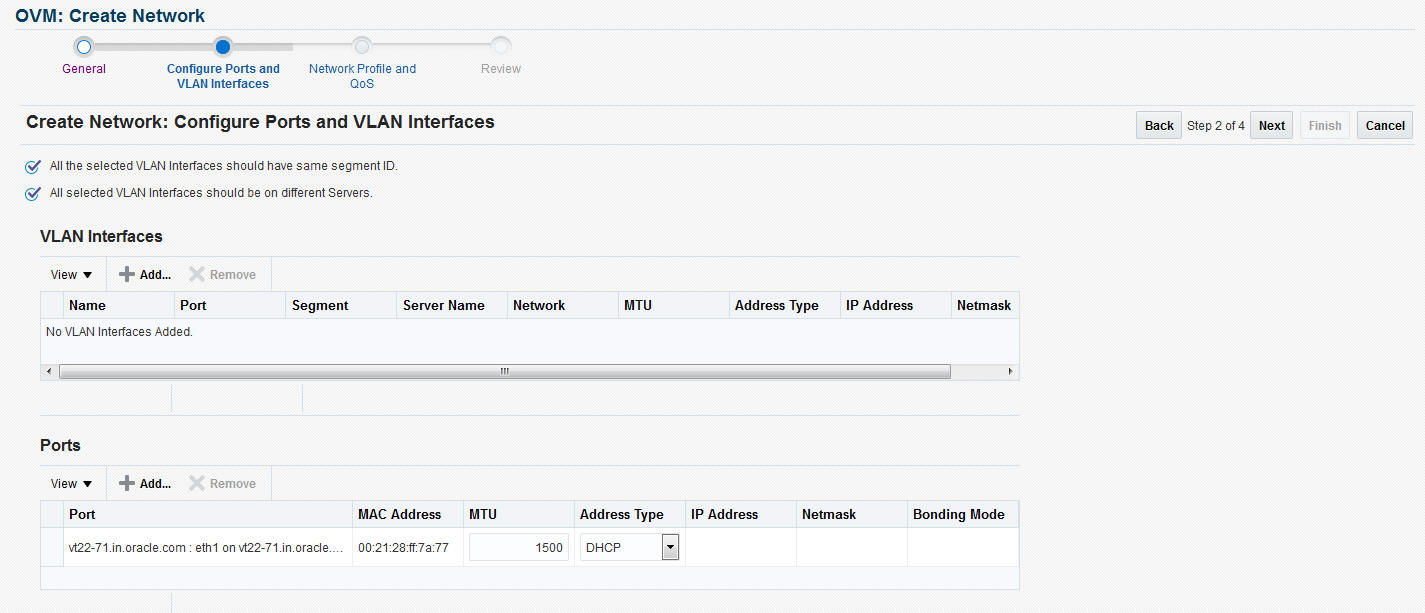Click the MTU column header in Ports table
Viewport: 1425px width, 613px height.
pyautogui.click(x=519, y=515)
